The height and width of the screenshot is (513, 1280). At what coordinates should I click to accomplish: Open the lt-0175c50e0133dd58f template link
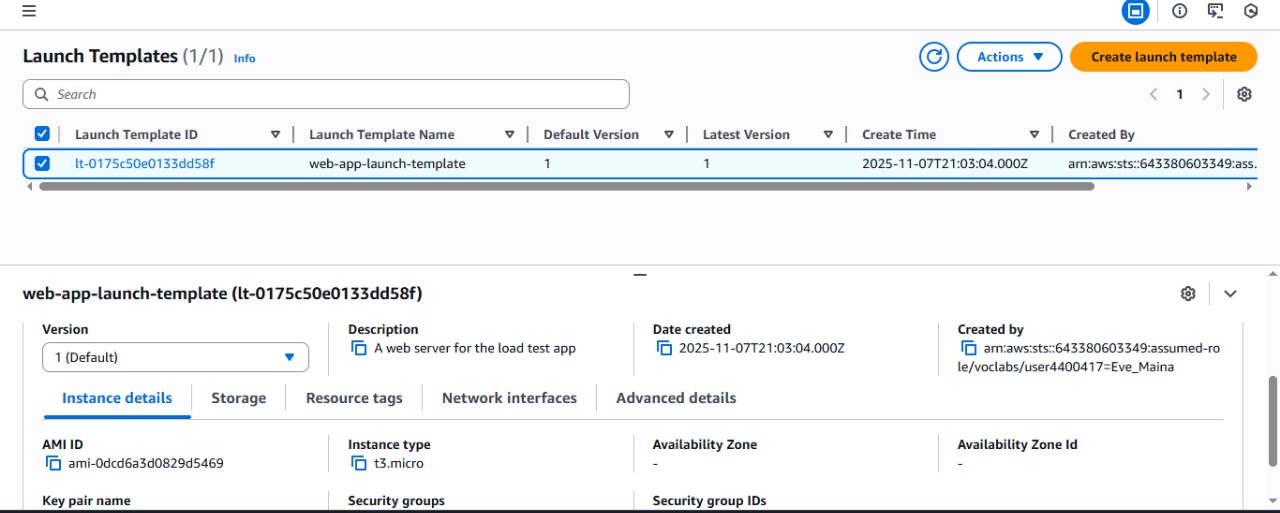(x=144, y=163)
